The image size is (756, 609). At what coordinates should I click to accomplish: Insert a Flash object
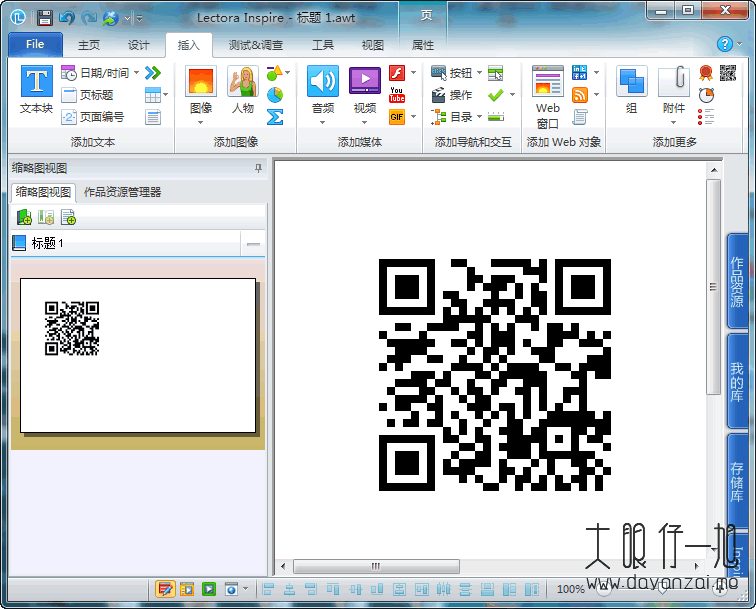[397, 73]
